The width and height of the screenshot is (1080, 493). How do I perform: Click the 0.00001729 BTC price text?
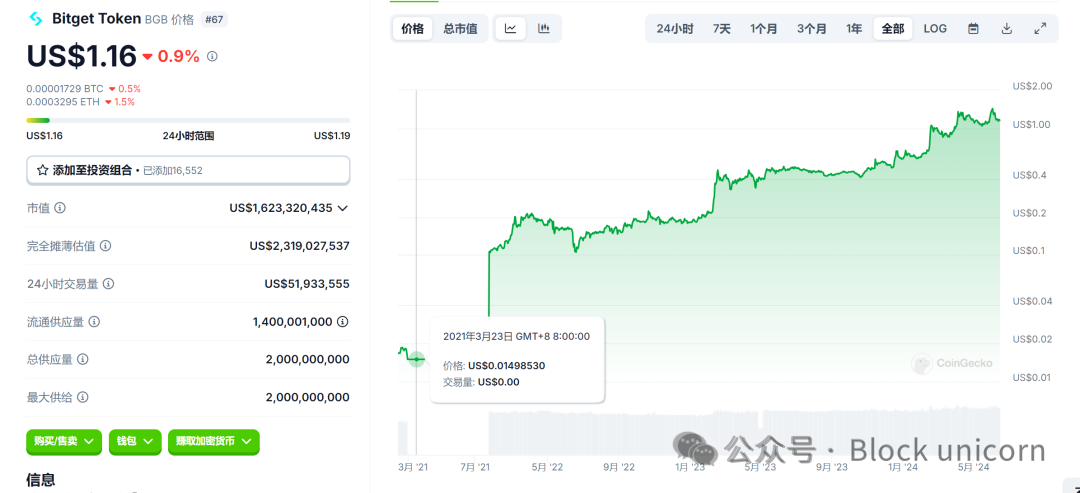[65, 89]
